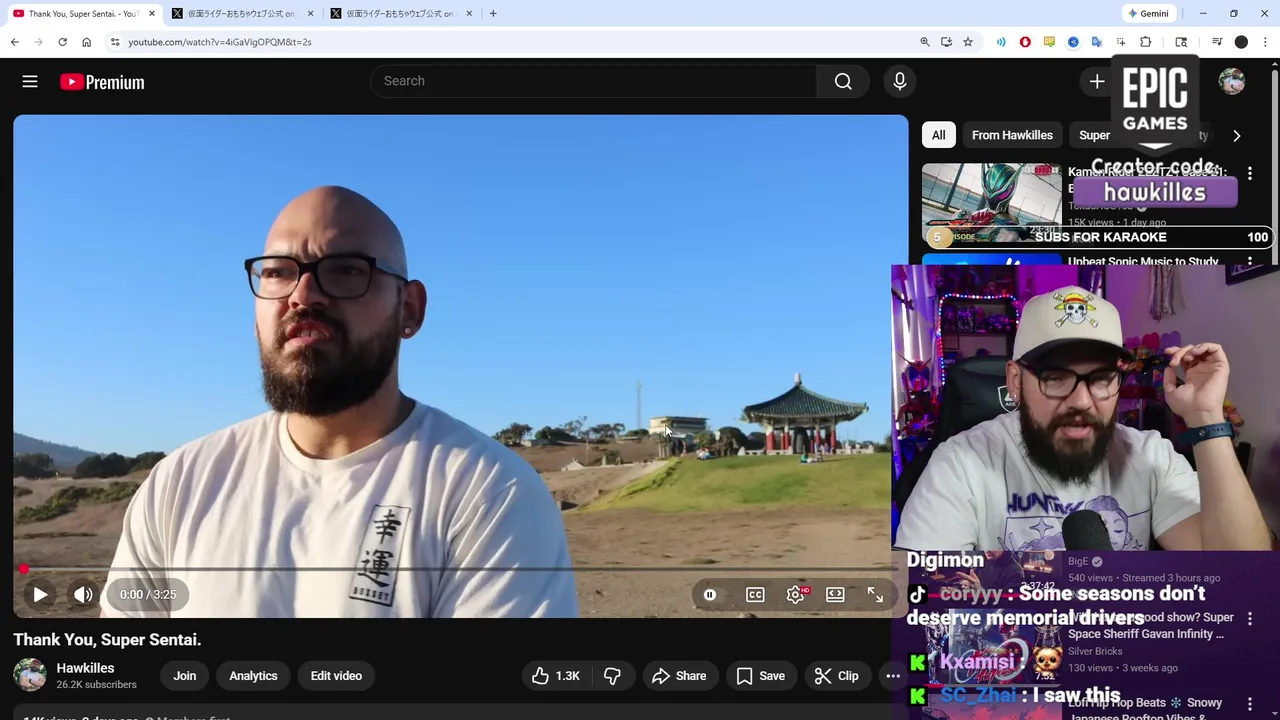Start voice search with the microphone
The width and height of the screenshot is (1280, 720).
point(900,81)
